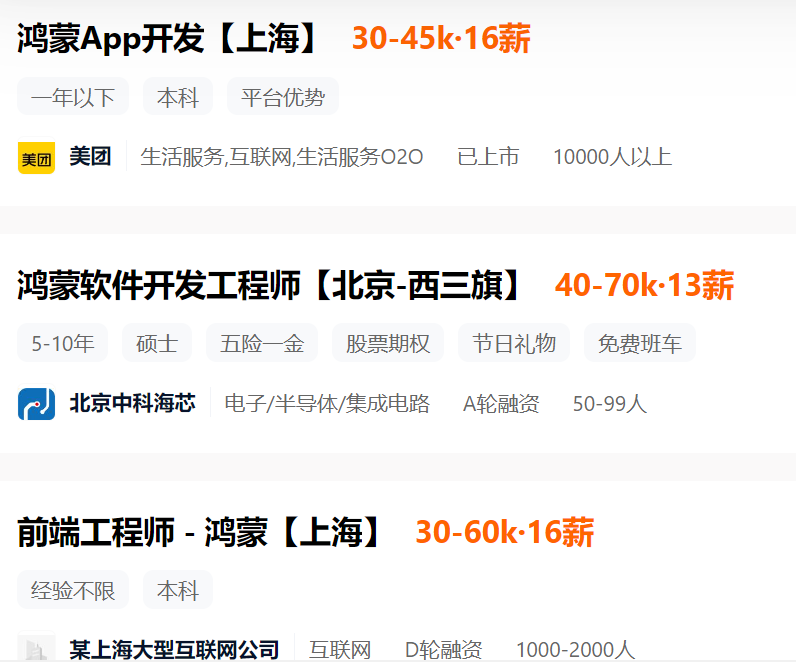Click the 一年以下 experience tag
The image size is (796, 662).
tap(73, 96)
